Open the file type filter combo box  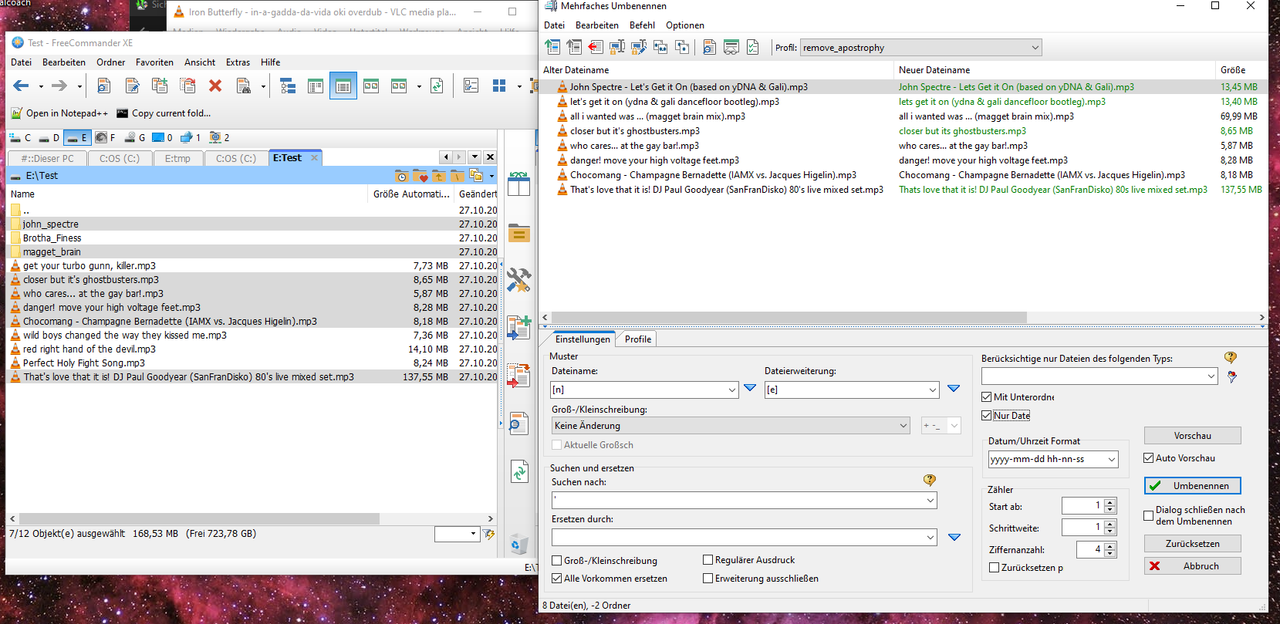(1099, 376)
